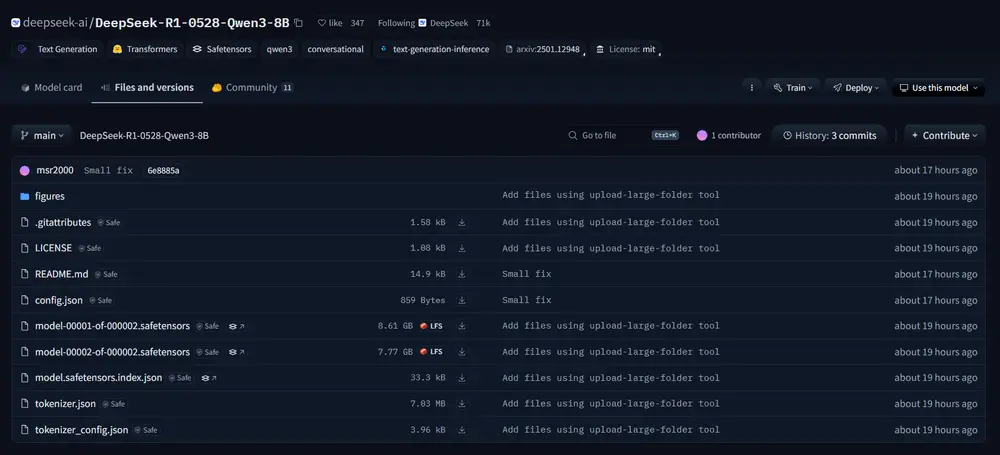Image resolution: width=1000 pixels, height=455 pixels.
Task: Click the LFS badge on the 7.77 GB file
Action: tap(431, 352)
